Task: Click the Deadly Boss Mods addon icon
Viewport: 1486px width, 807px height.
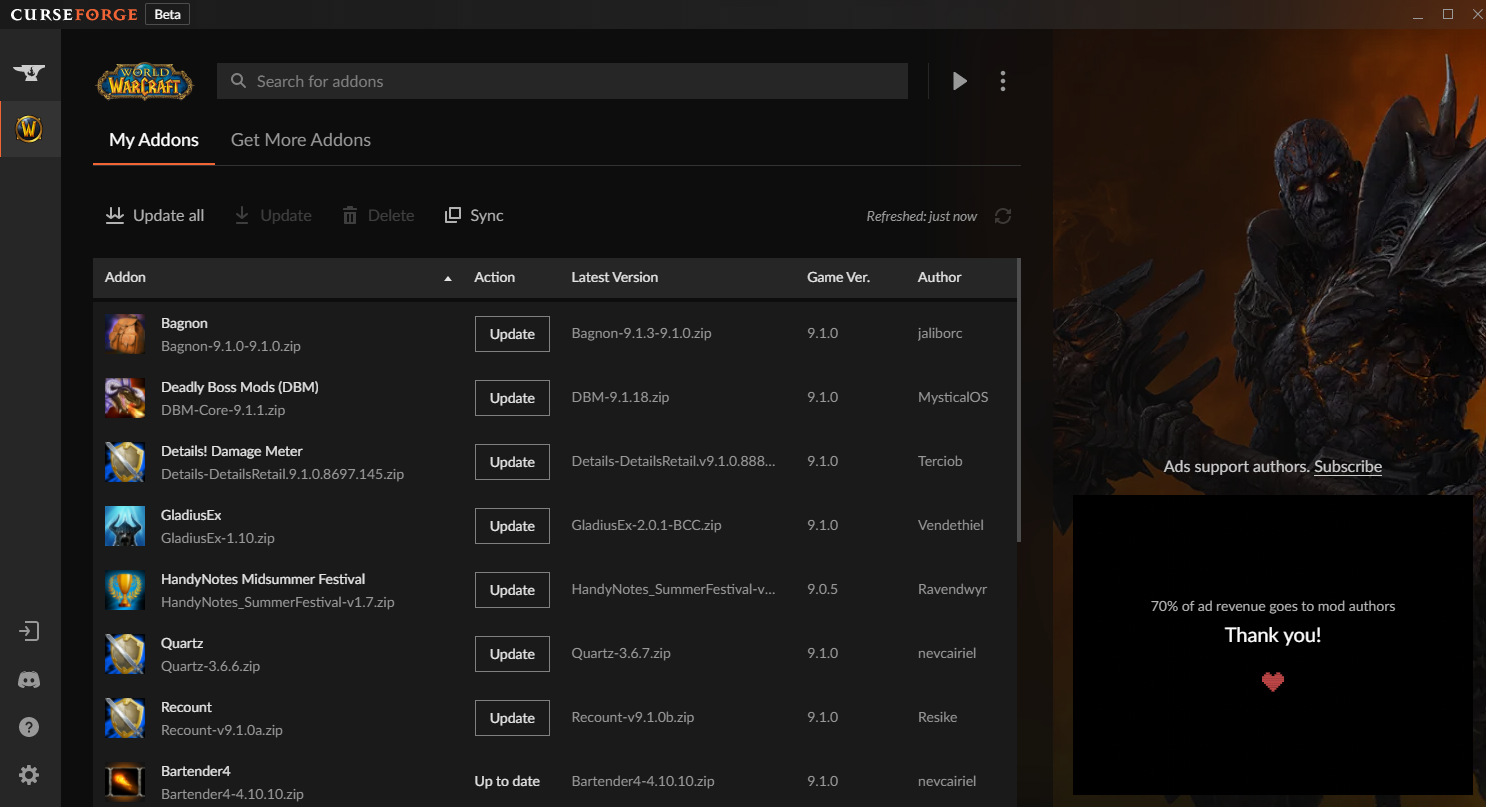Action: click(125, 398)
